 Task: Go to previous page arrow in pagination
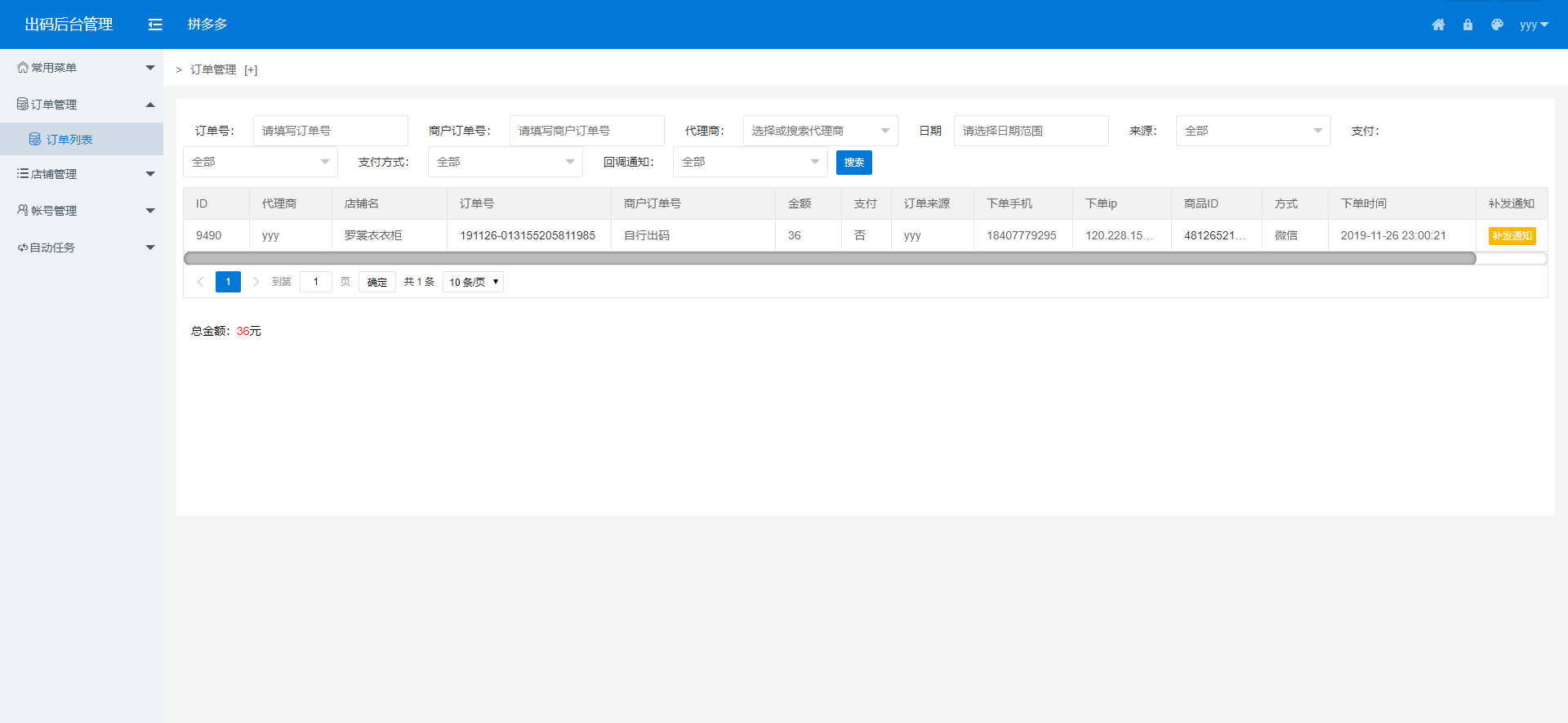click(x=200, y=282)
